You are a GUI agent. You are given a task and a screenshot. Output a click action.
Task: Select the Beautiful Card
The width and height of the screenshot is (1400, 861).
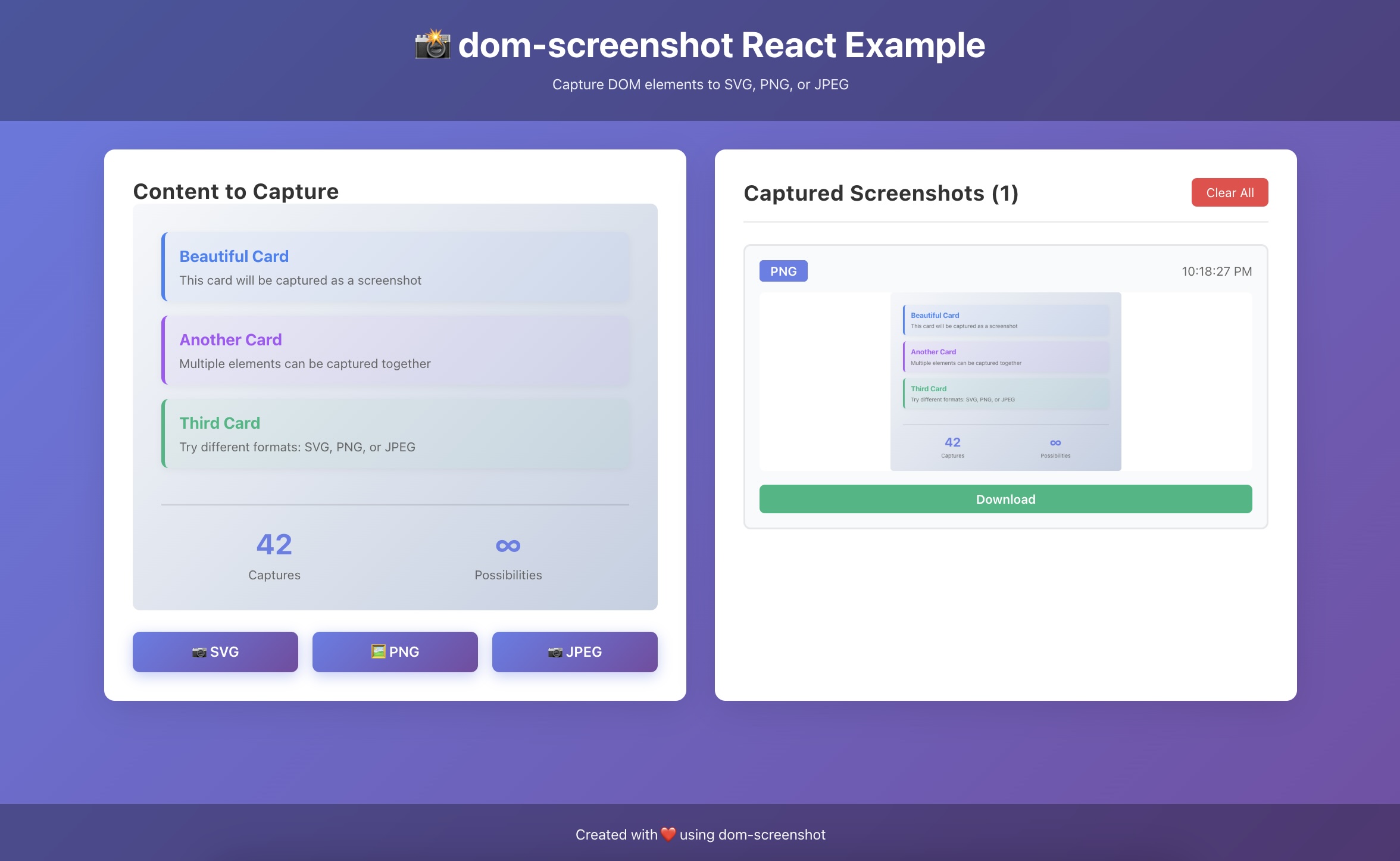click(396, 267)
